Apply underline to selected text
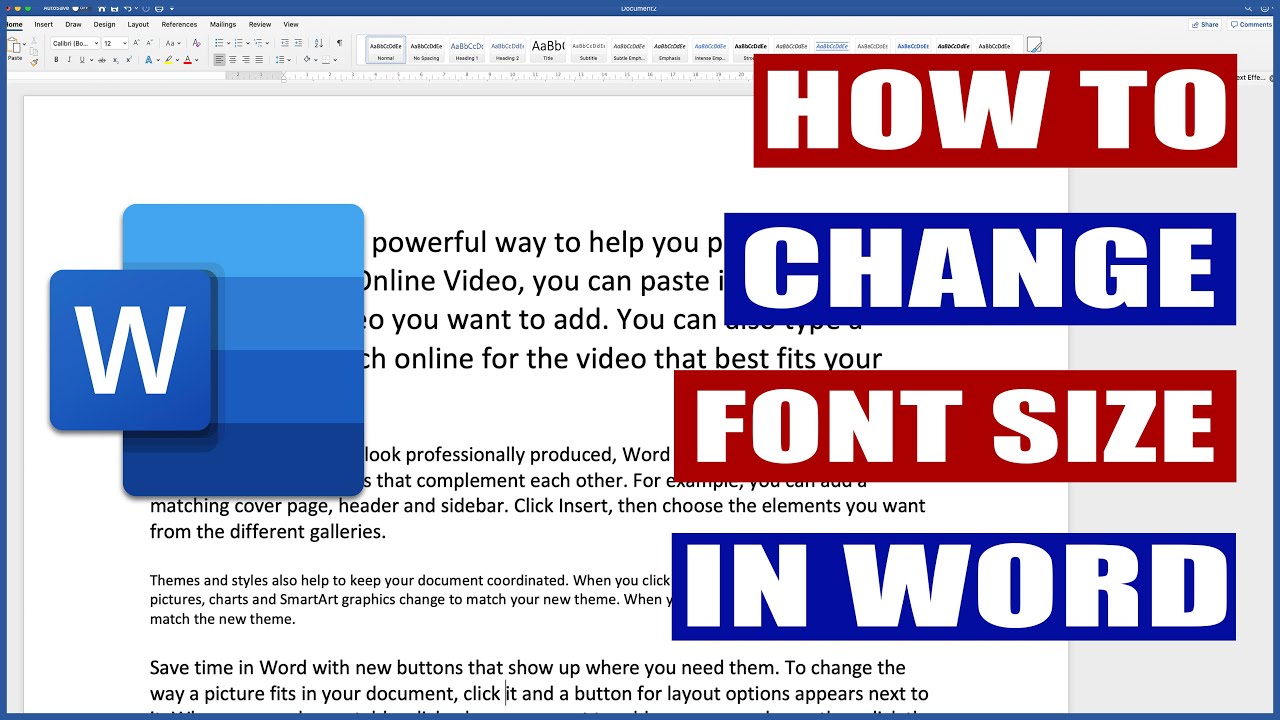Screen dimensions: 1280x720 [x=83, y=59]
